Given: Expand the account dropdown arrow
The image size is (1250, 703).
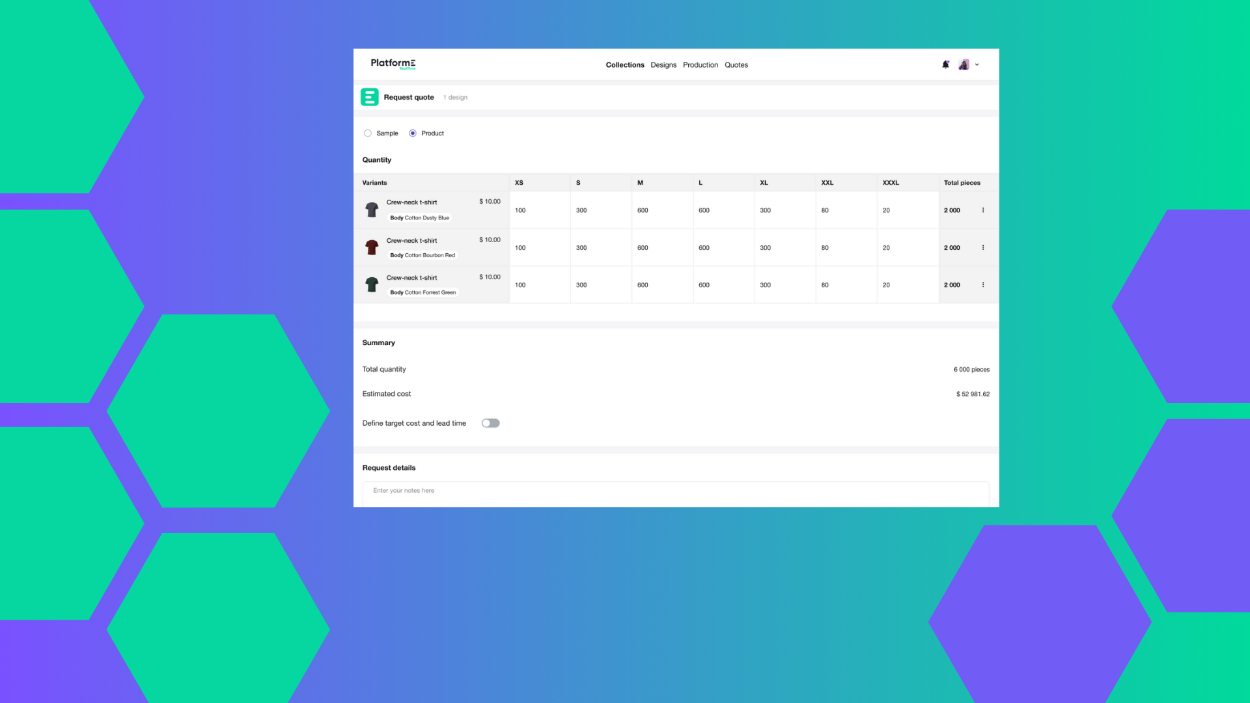Looking at the screenshot, I should tap(977, 65).
